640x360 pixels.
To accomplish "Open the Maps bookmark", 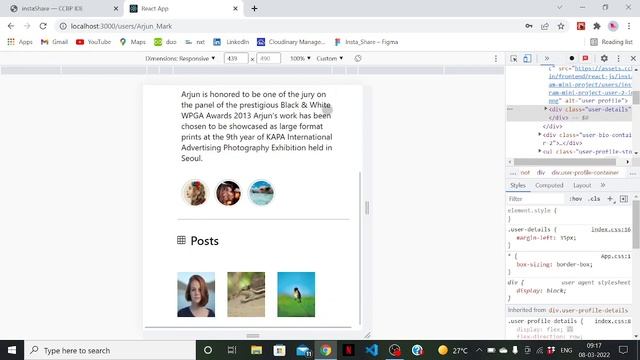I will [x=133, y=42].
